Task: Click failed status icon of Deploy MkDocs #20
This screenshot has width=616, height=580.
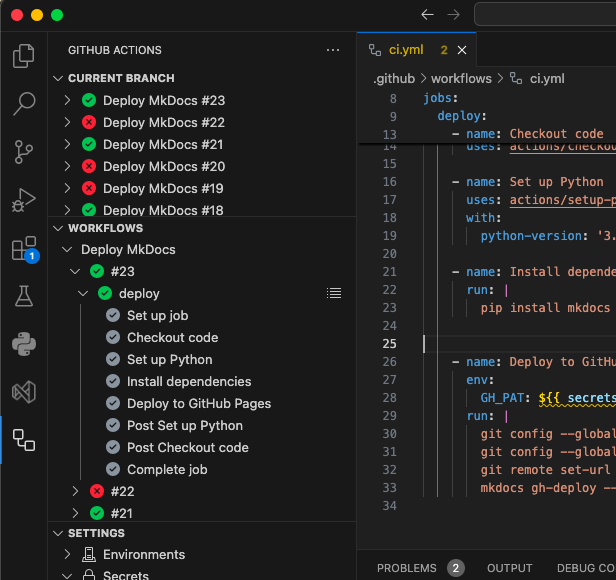Action: point(89,167)
